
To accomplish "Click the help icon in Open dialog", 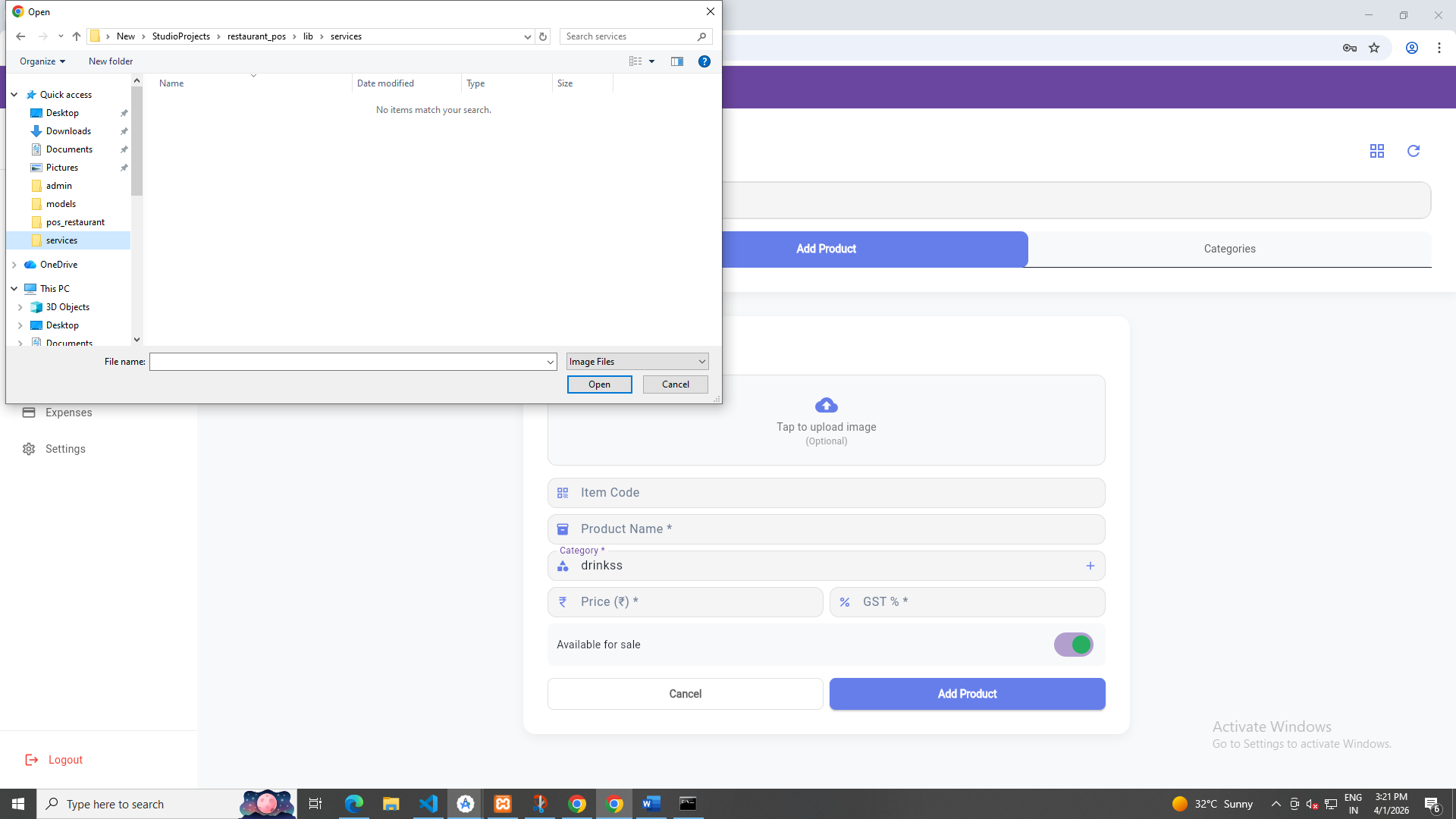I will pos(704,61).
